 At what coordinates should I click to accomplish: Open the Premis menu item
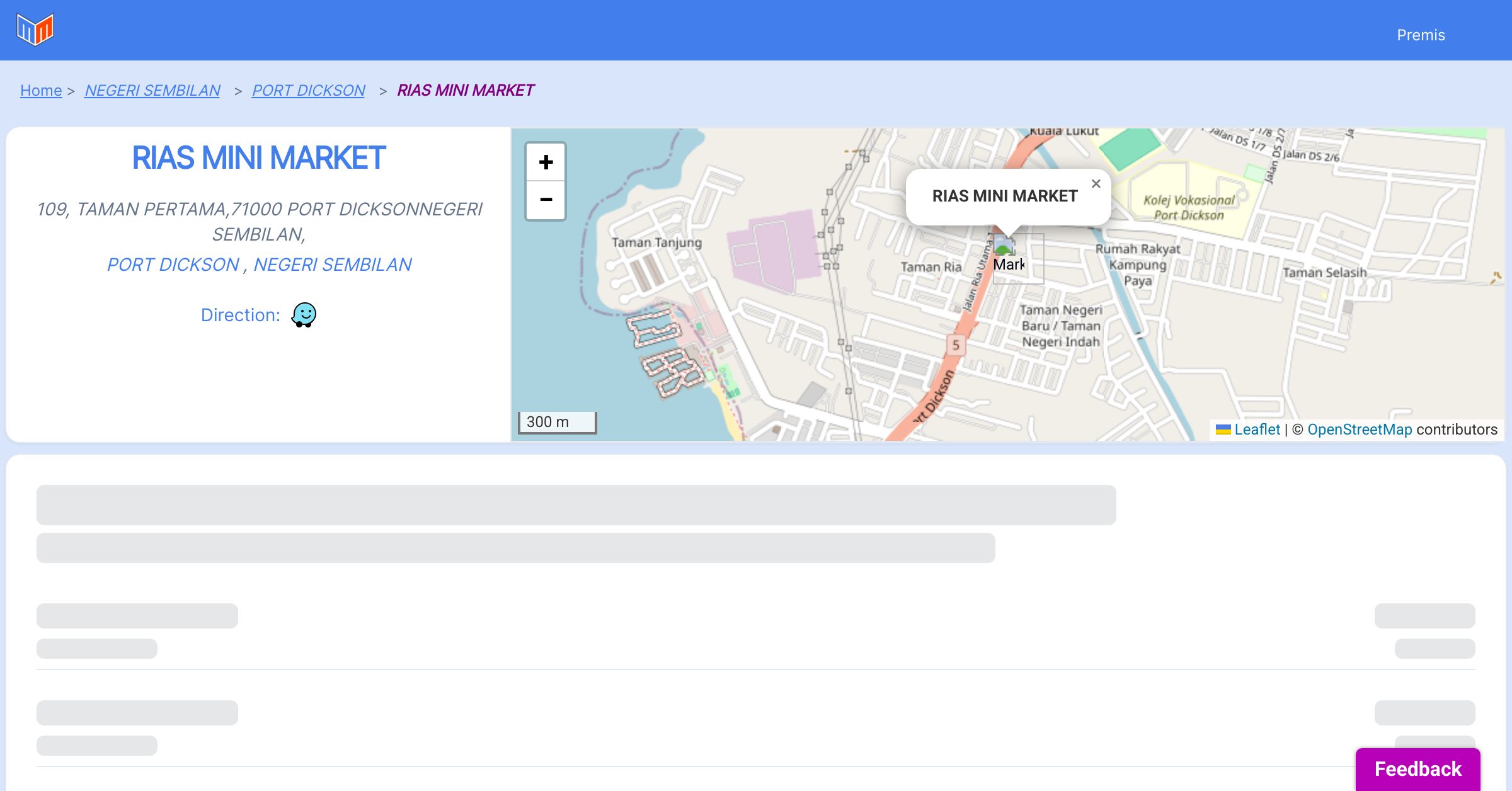[1421, 35]
